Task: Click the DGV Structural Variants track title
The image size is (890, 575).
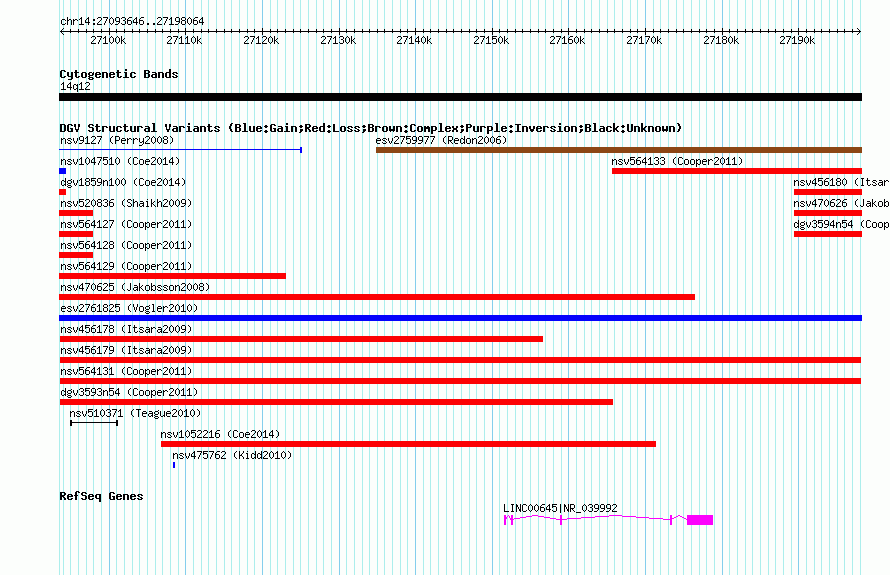Action: click(371, 128)
